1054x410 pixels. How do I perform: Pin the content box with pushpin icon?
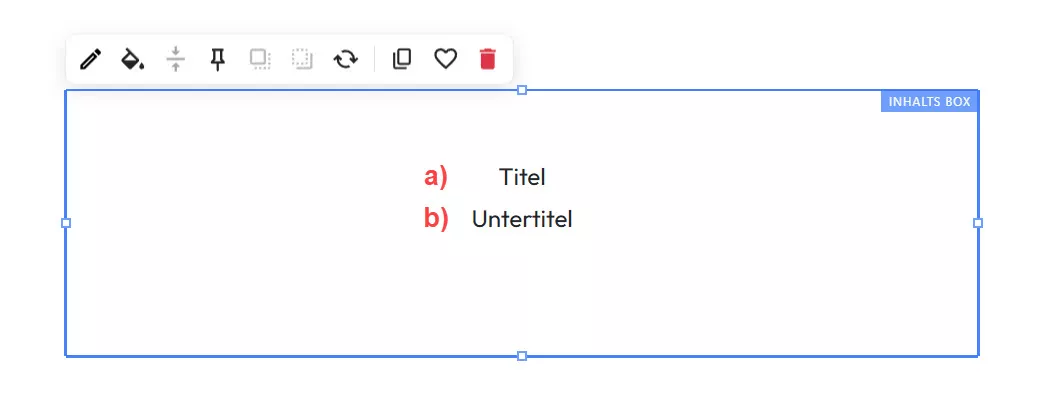[218, 60]
